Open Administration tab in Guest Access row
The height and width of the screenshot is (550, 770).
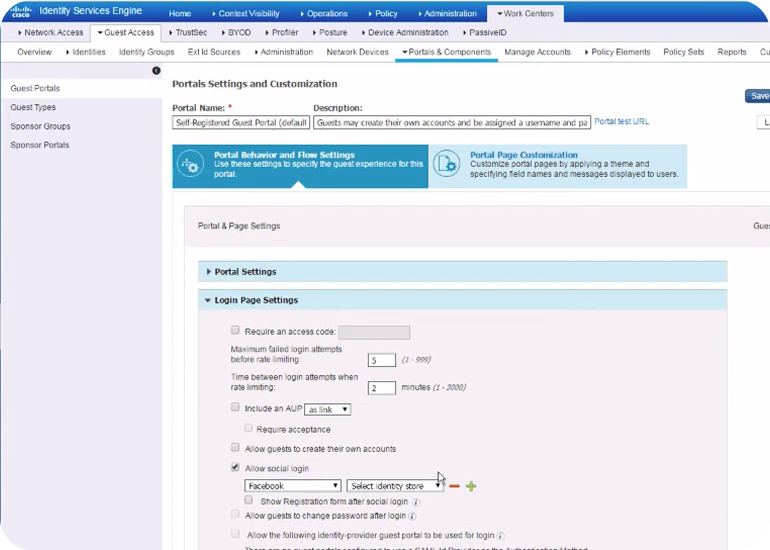tap(284, 52)
